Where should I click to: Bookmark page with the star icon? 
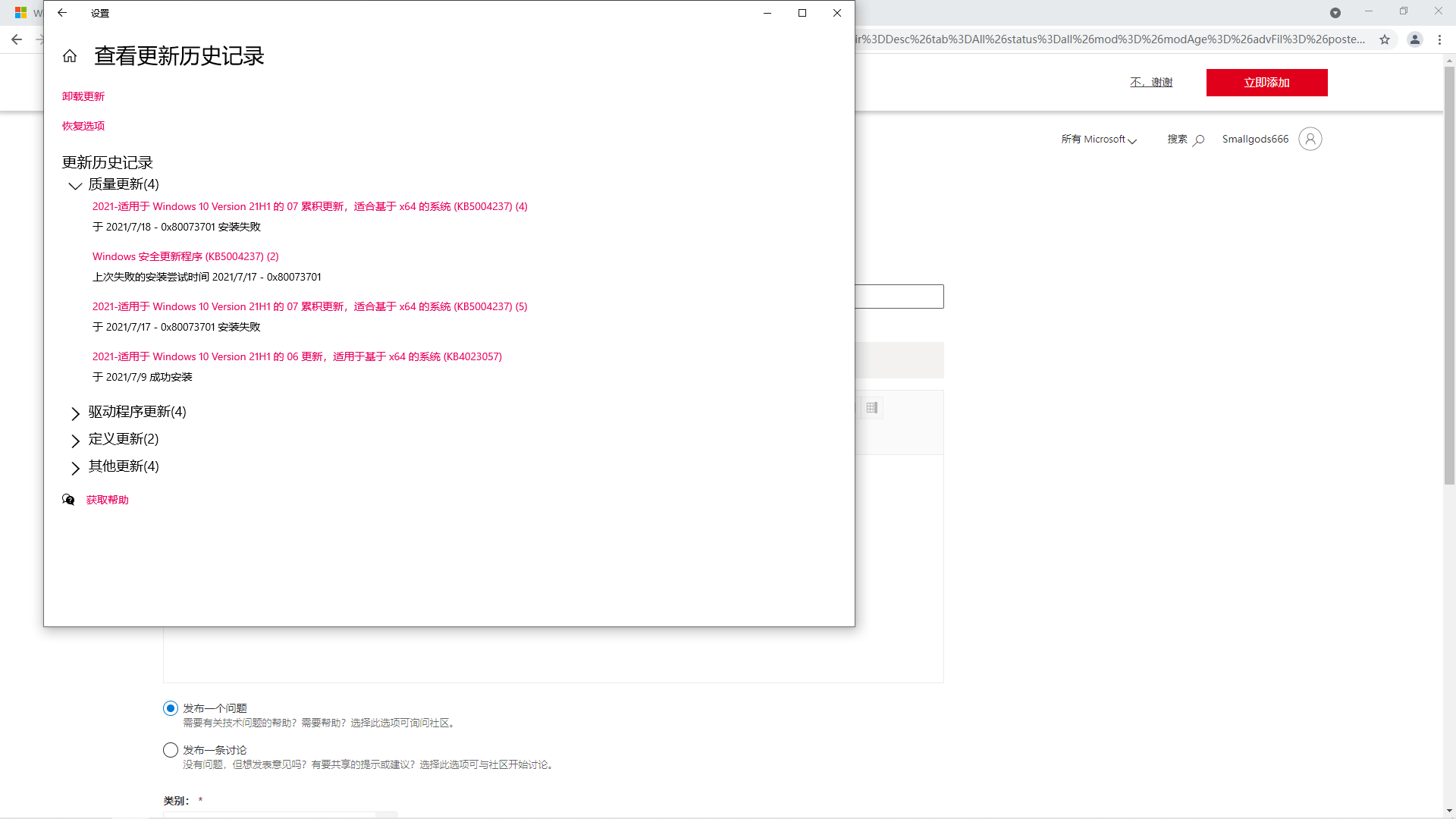1385,39
